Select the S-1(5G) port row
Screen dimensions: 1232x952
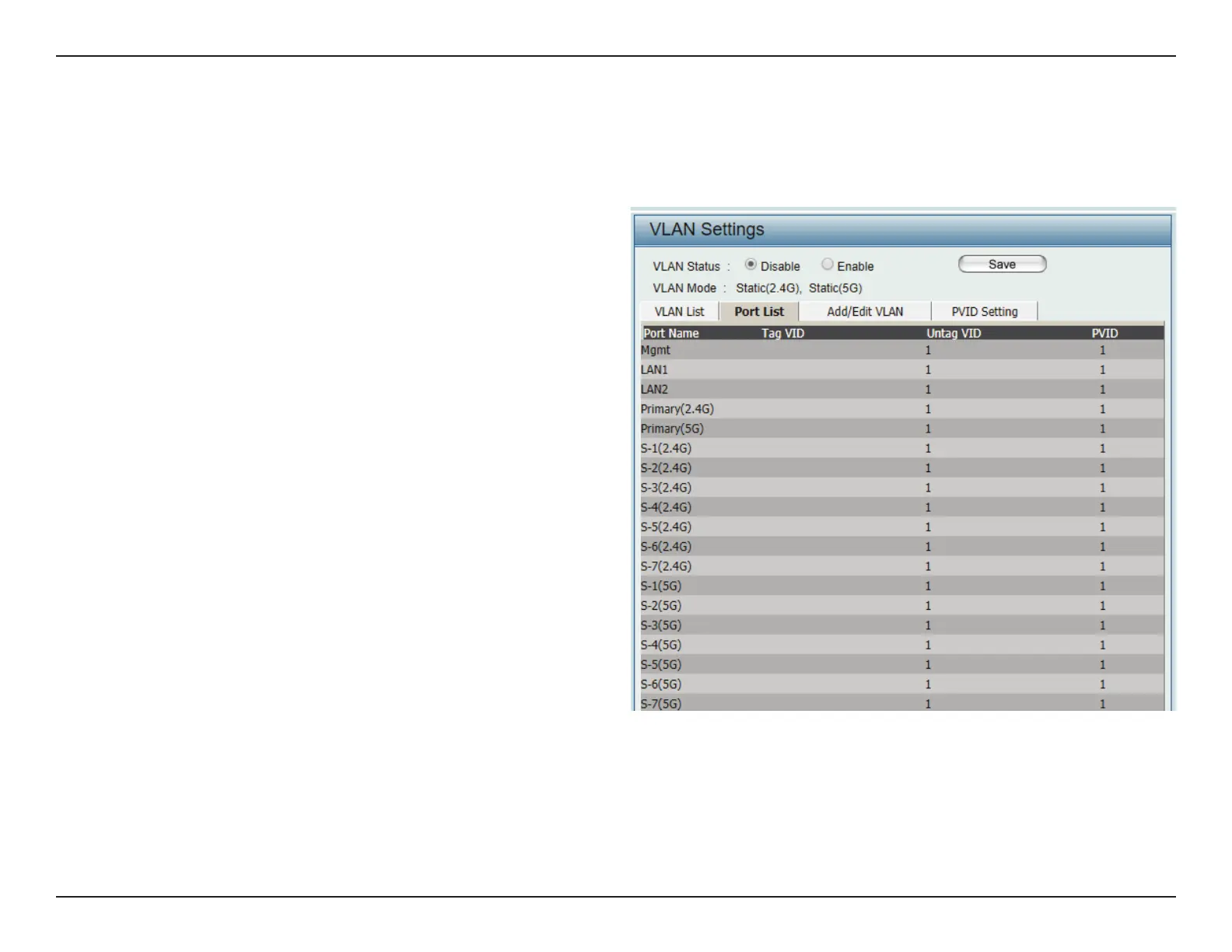tap(902, 586)
